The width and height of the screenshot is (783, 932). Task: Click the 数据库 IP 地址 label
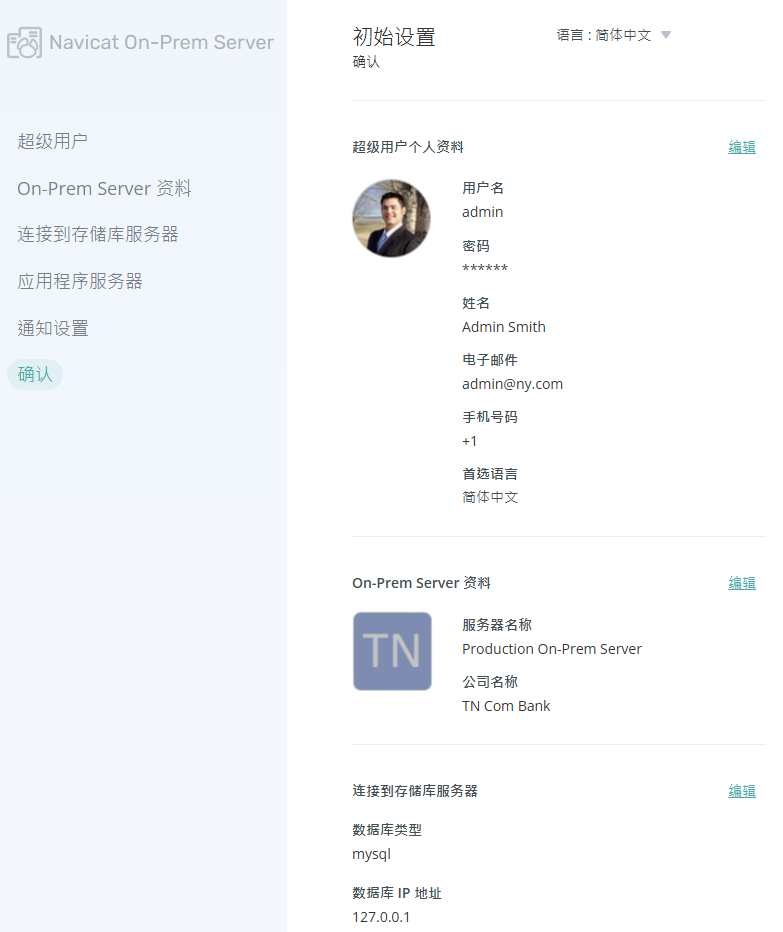click(x=397, y=893)
